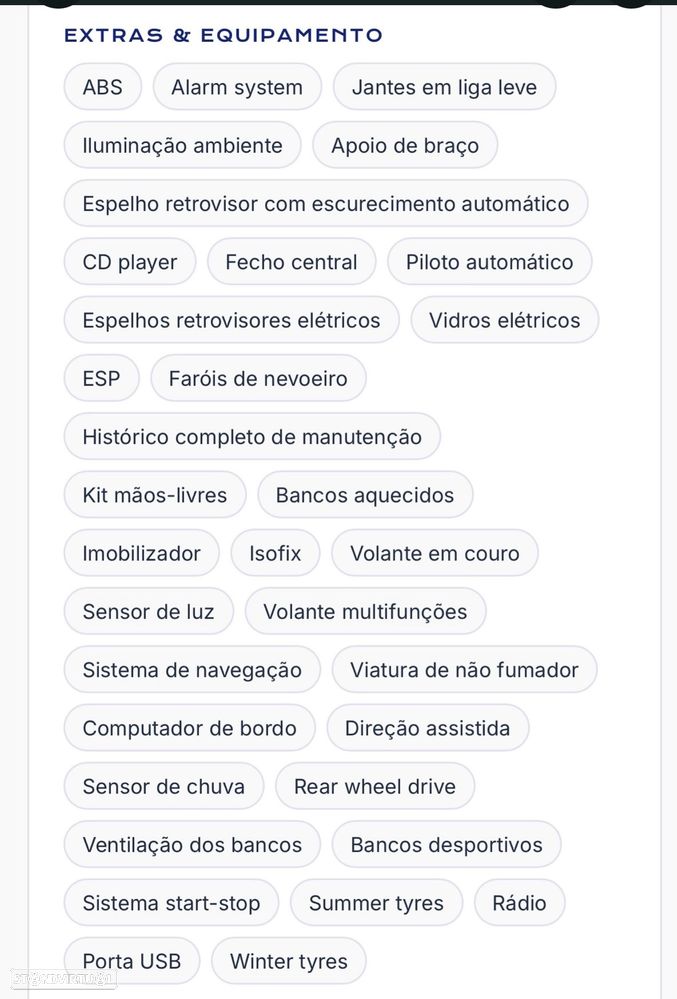This screenshot has height=999, width=677.
Task: Click the CD player chip
Action: [130, 262]
